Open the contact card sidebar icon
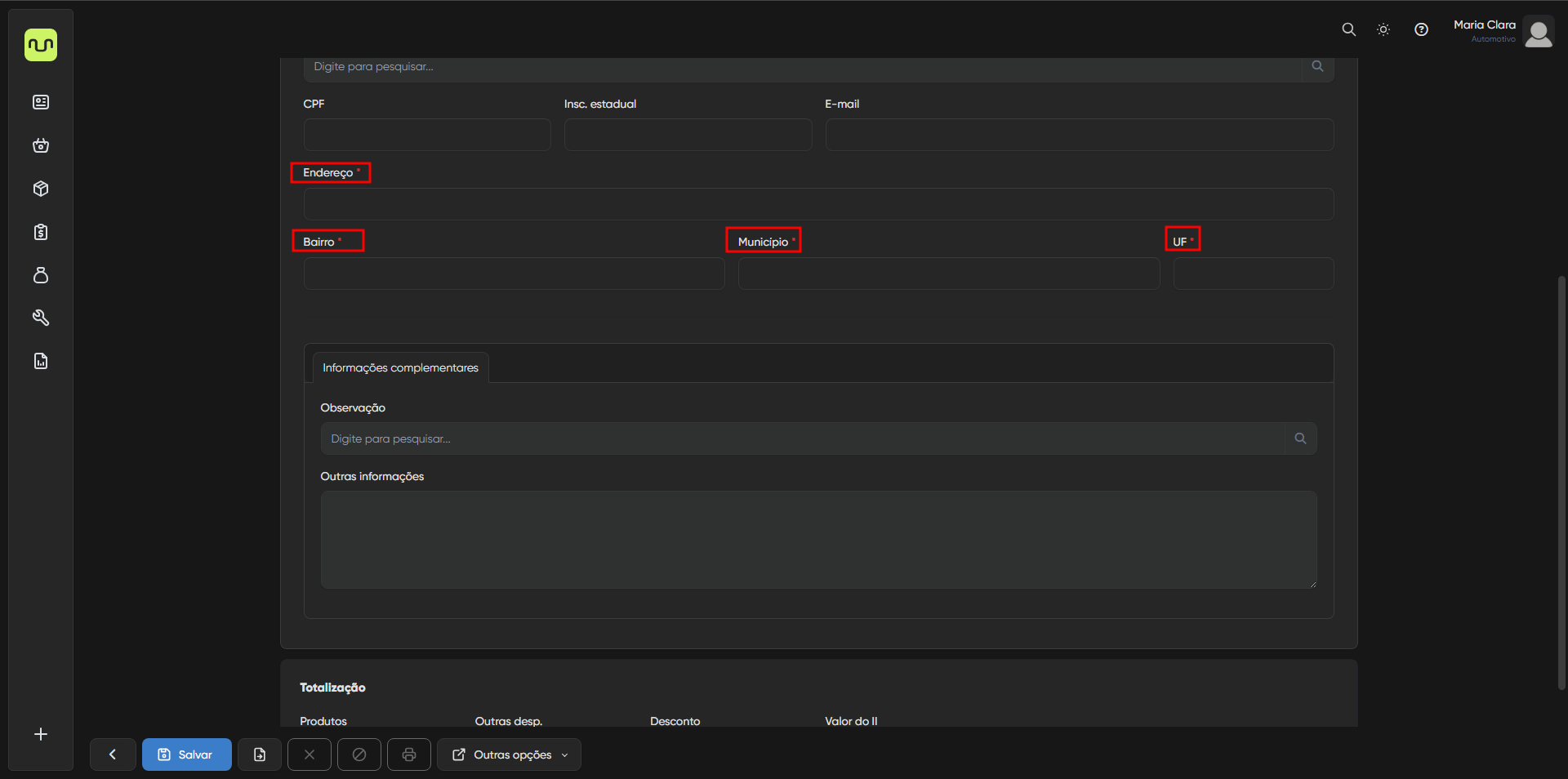The height and width of the screenshot is (779, 1568). (x=41, y=102)
